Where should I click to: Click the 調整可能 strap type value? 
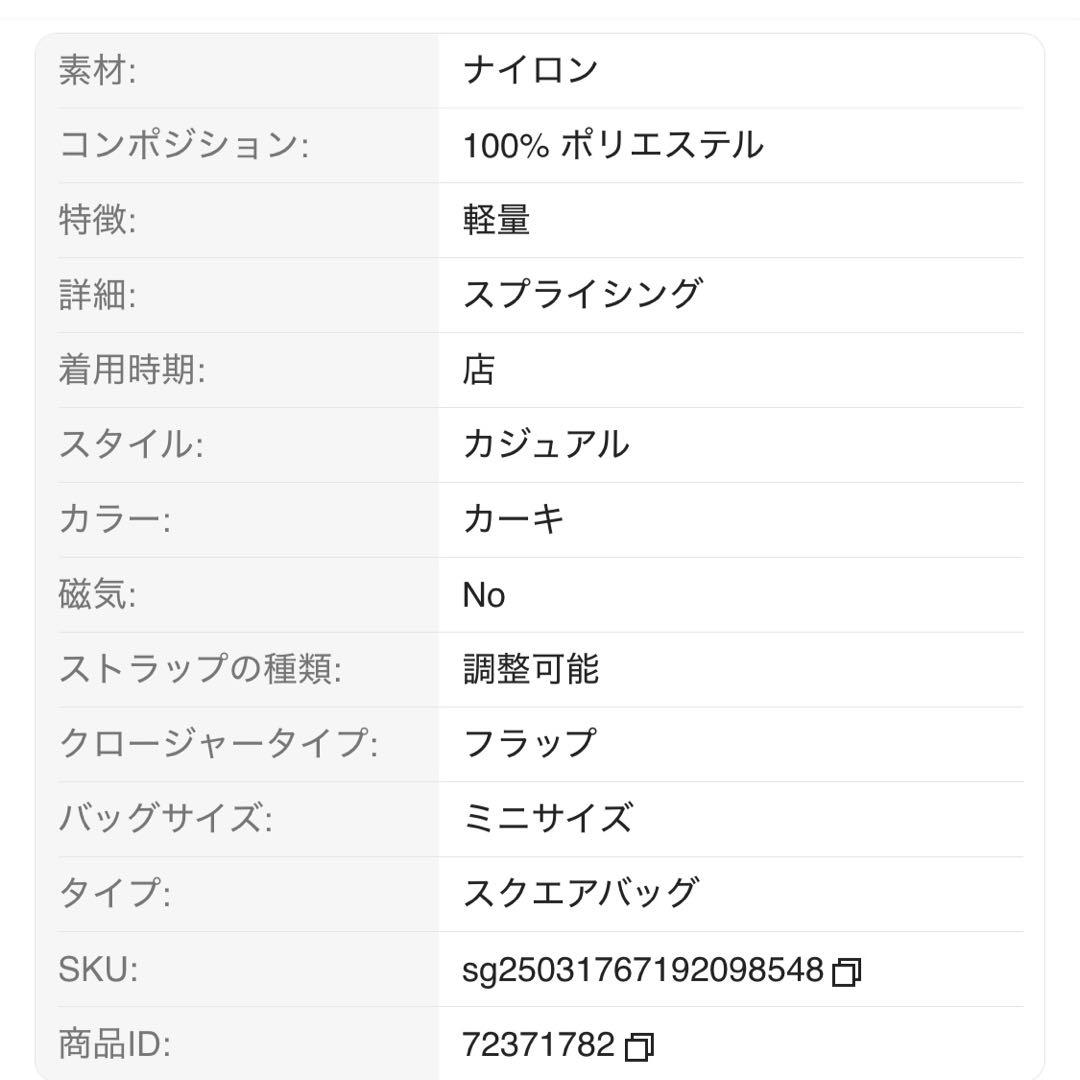[530, 669]
